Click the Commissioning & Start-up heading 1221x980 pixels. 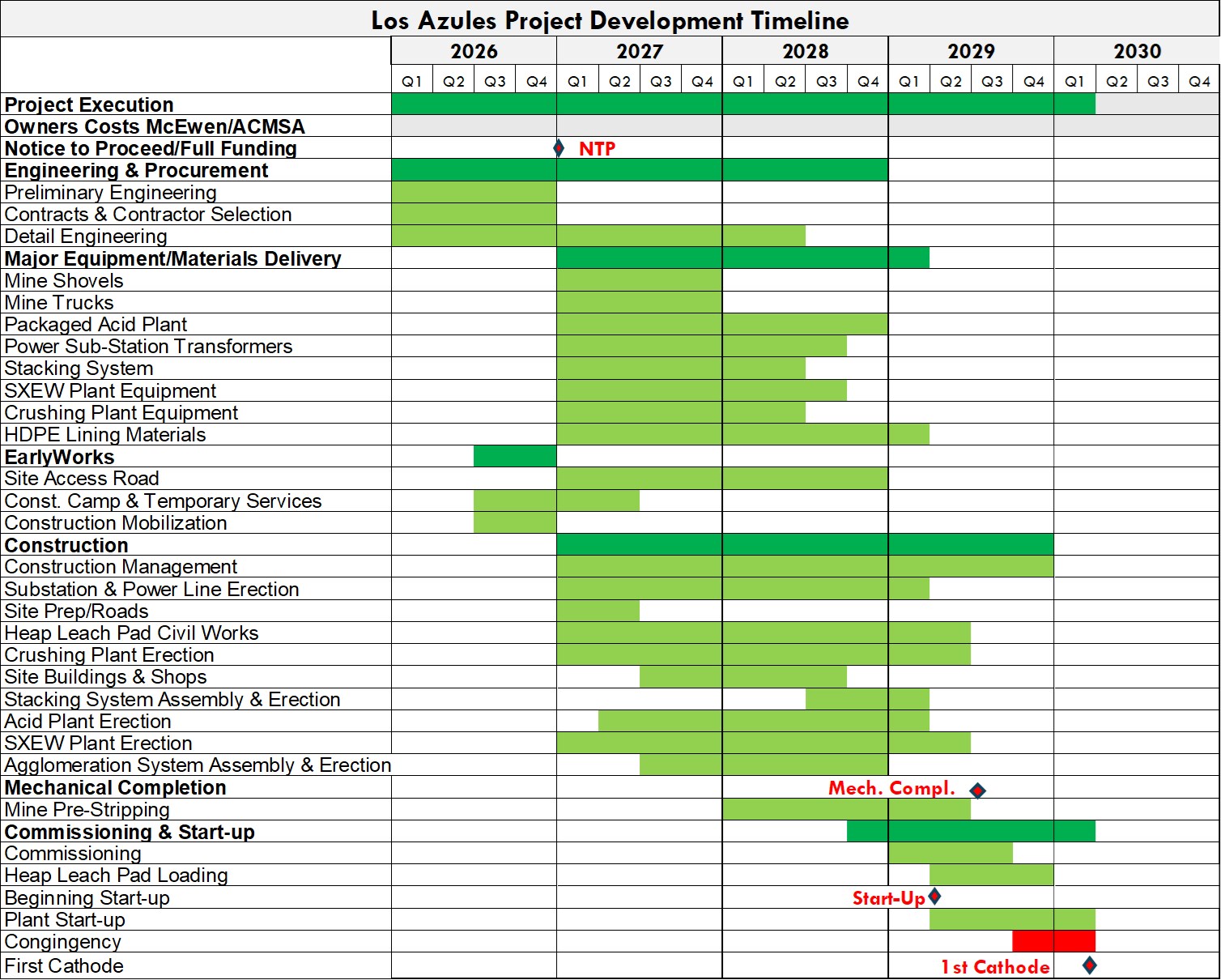click(x=130, y=832)
